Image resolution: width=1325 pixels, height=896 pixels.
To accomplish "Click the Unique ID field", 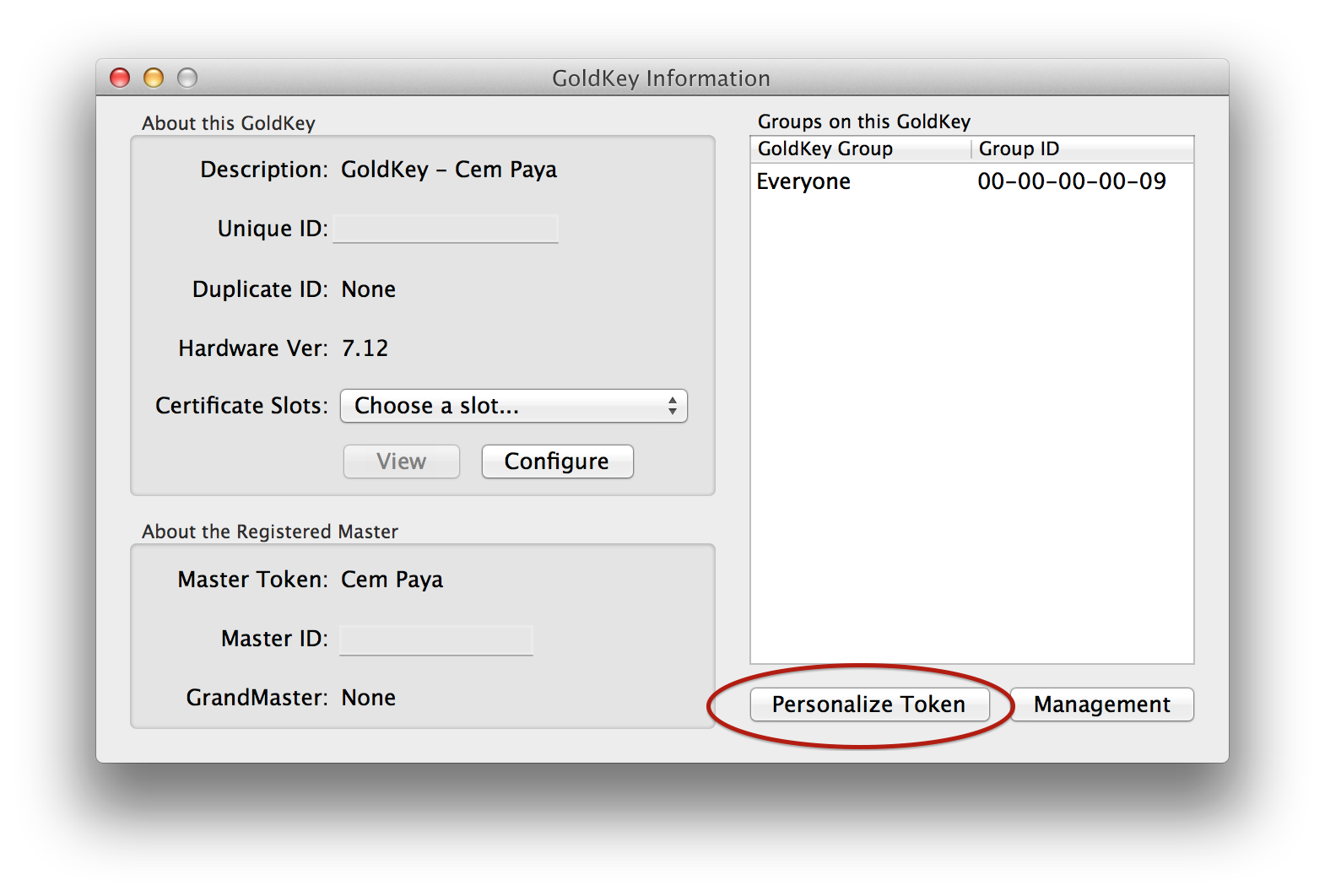I will click(446, 229).
